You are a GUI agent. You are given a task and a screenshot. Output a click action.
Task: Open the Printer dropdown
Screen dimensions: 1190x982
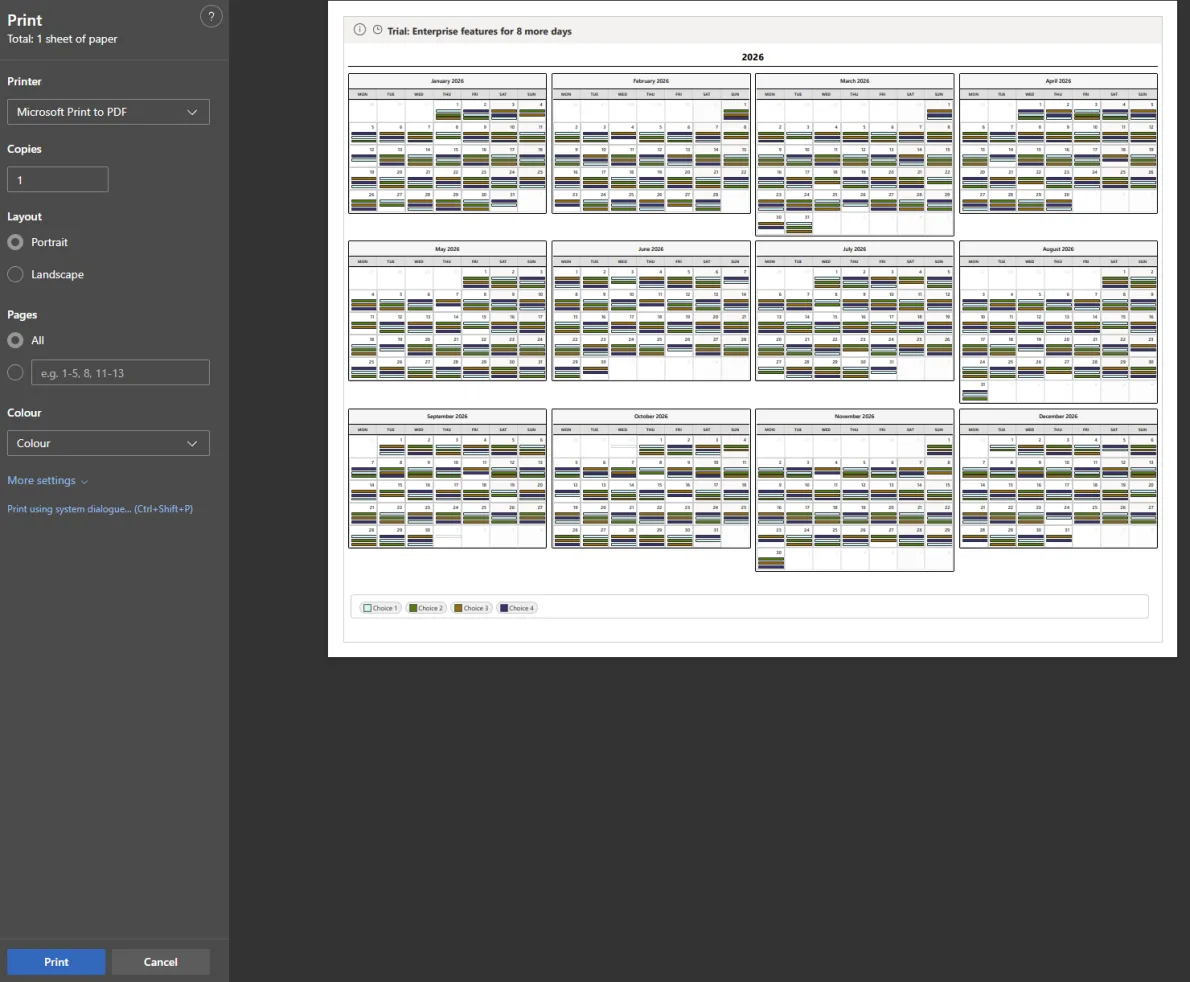click(x=107, y=112)
